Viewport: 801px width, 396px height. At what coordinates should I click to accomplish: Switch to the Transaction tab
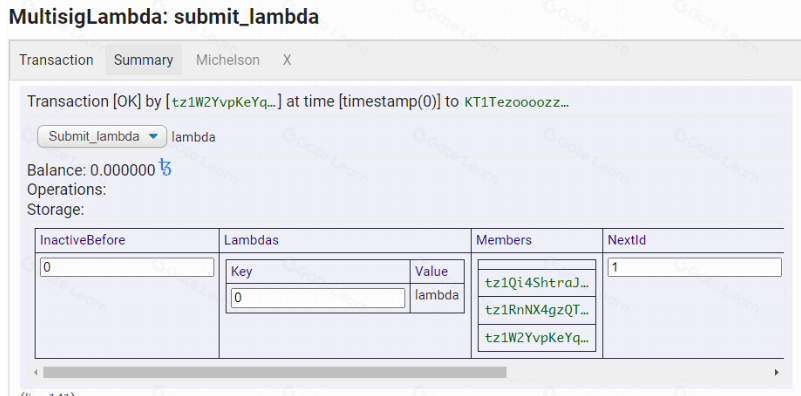56,60
